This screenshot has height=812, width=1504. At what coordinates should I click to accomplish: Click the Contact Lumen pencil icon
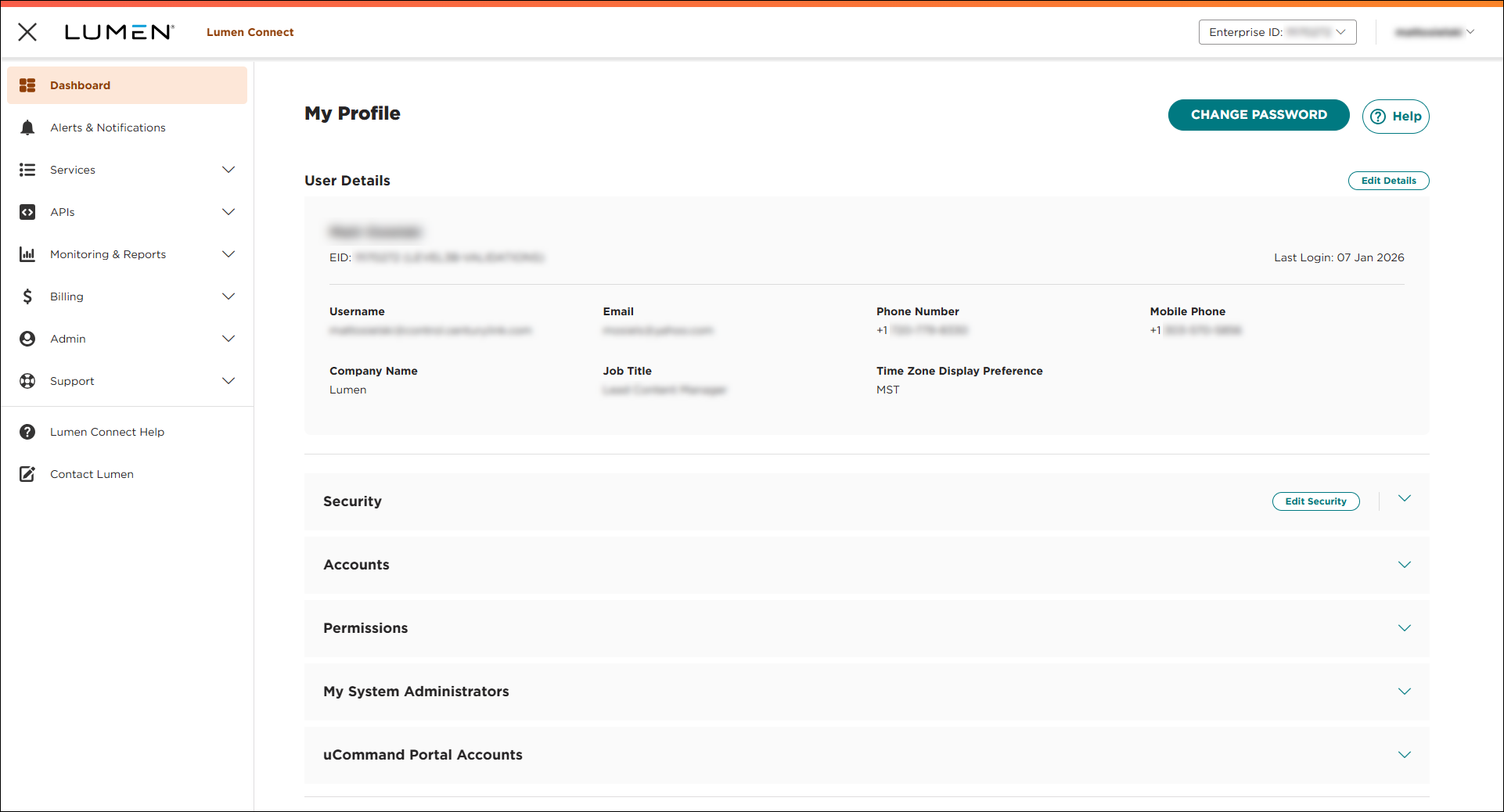coord(27,474)
